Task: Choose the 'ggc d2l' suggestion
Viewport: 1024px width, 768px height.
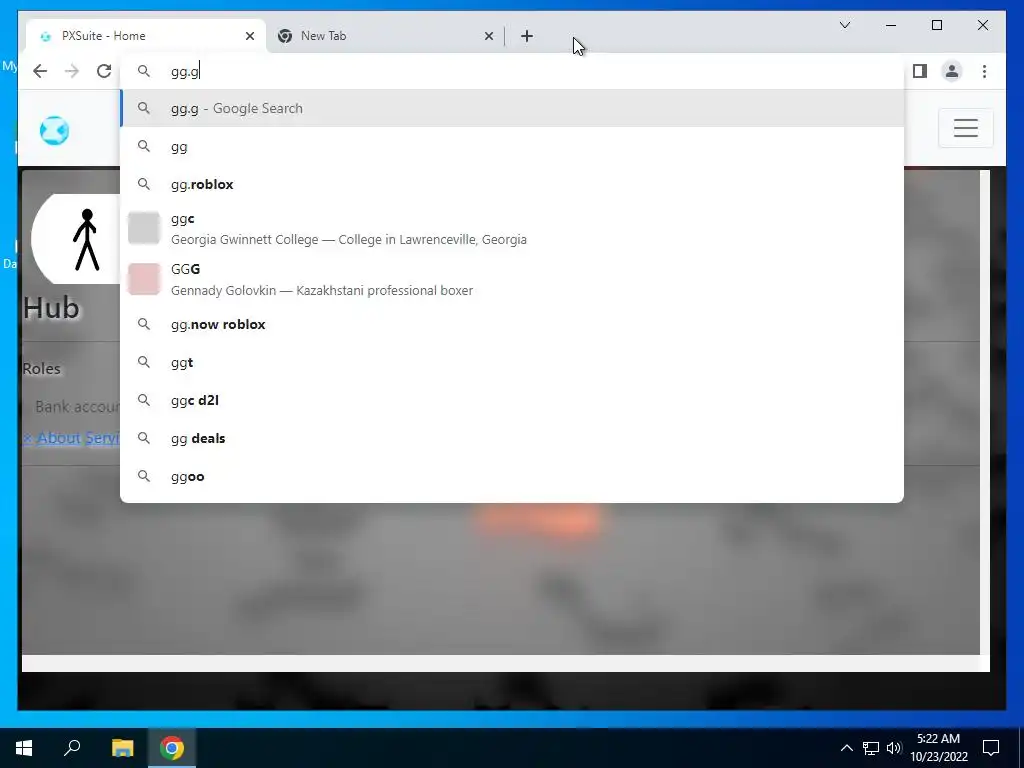Action: pyautogui.click(x=512, y=400)
